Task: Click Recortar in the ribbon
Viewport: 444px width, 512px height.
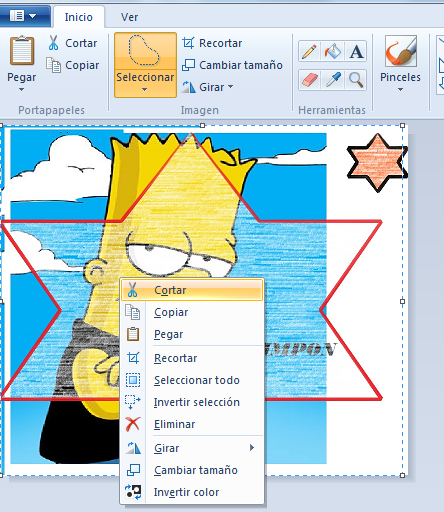Action: pyautogui.click(x=212, y=43)
